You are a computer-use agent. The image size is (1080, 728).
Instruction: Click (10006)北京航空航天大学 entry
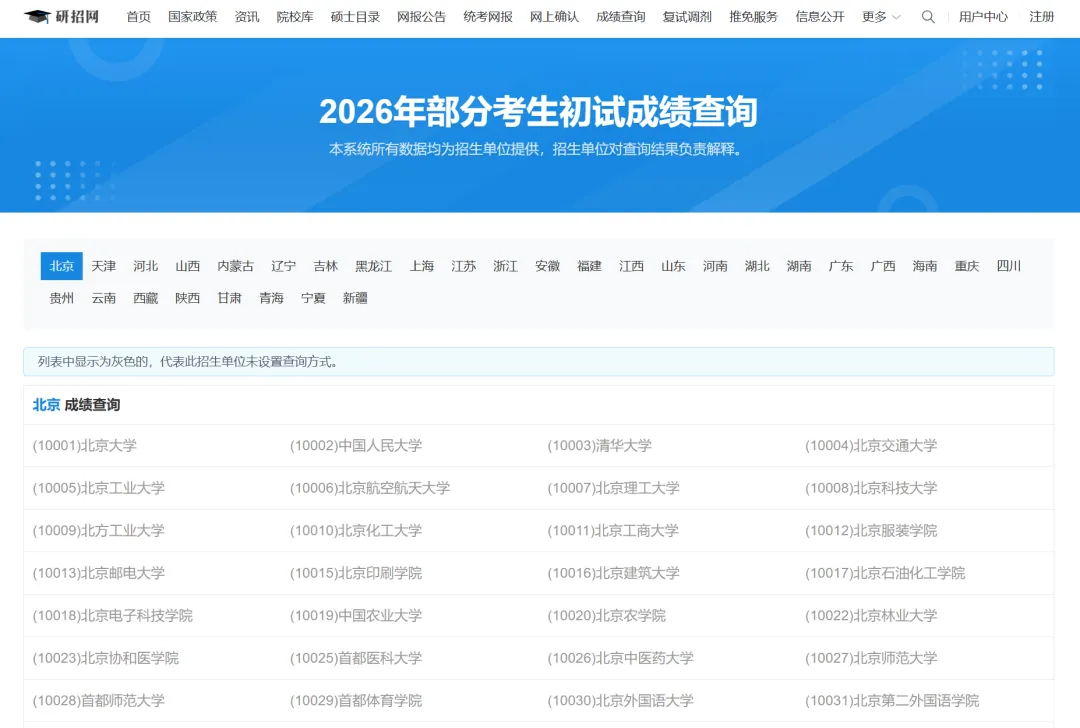pyautogui.click(x=370, y=488)
